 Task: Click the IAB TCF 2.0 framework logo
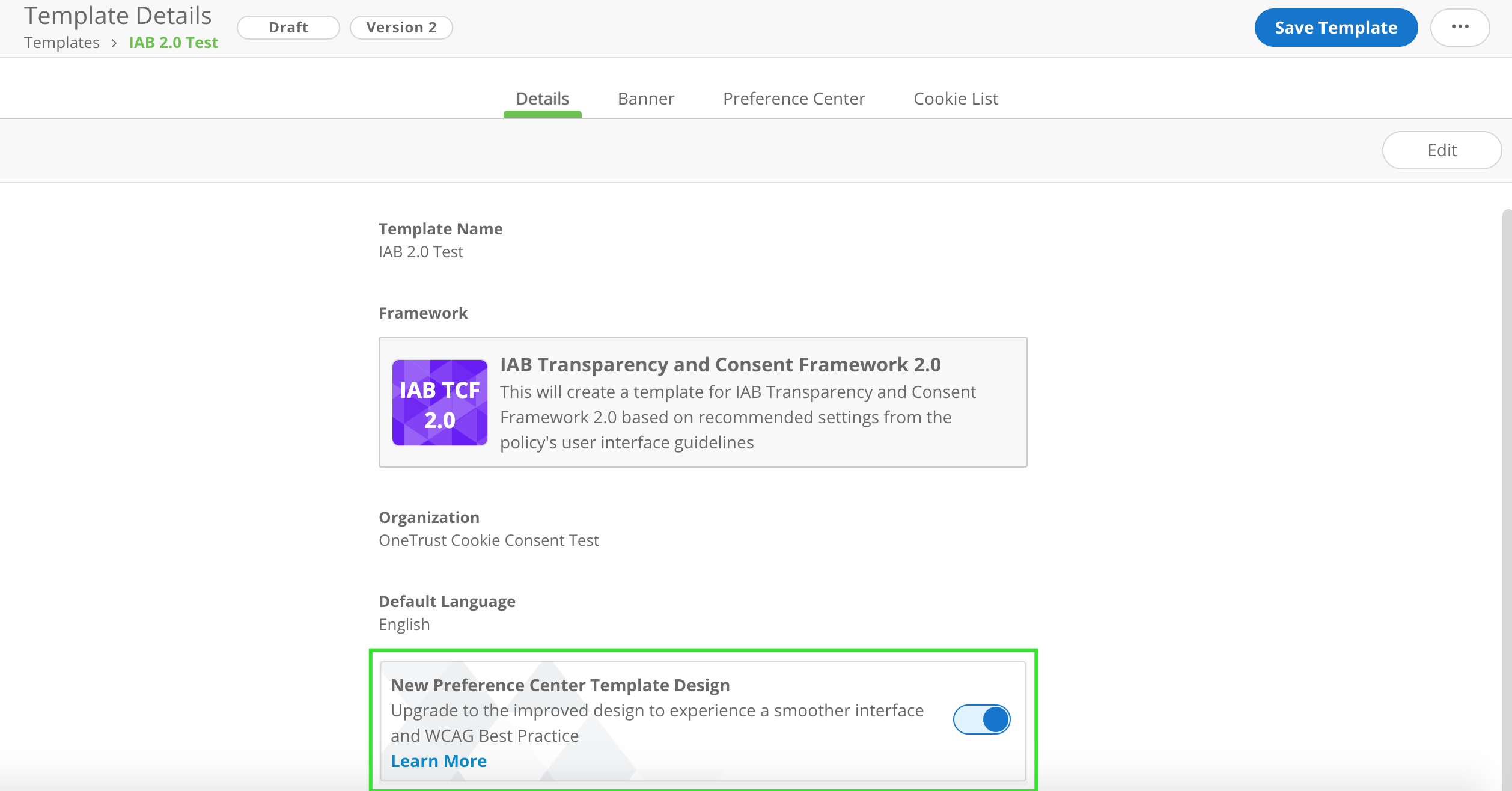(439, 402)
